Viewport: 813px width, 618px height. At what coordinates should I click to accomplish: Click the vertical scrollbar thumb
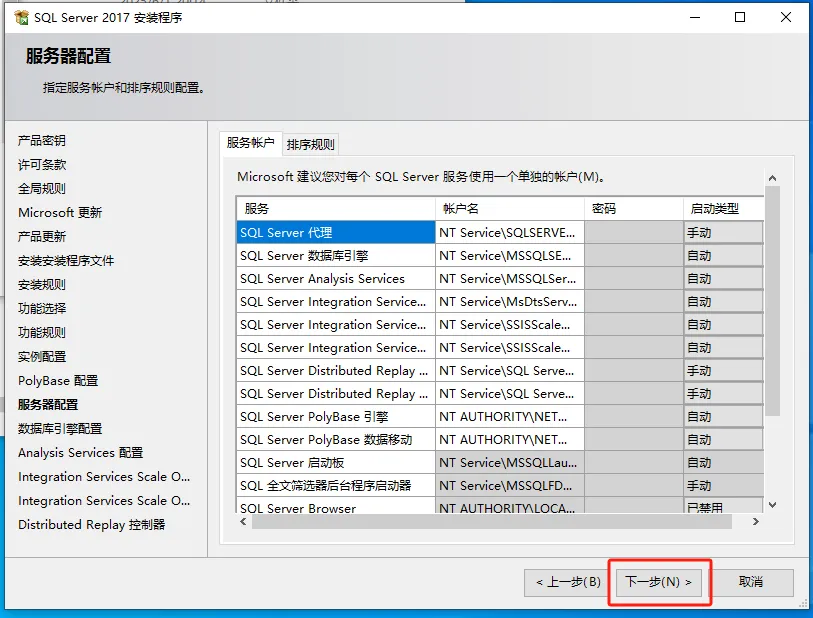click(773, 301)
